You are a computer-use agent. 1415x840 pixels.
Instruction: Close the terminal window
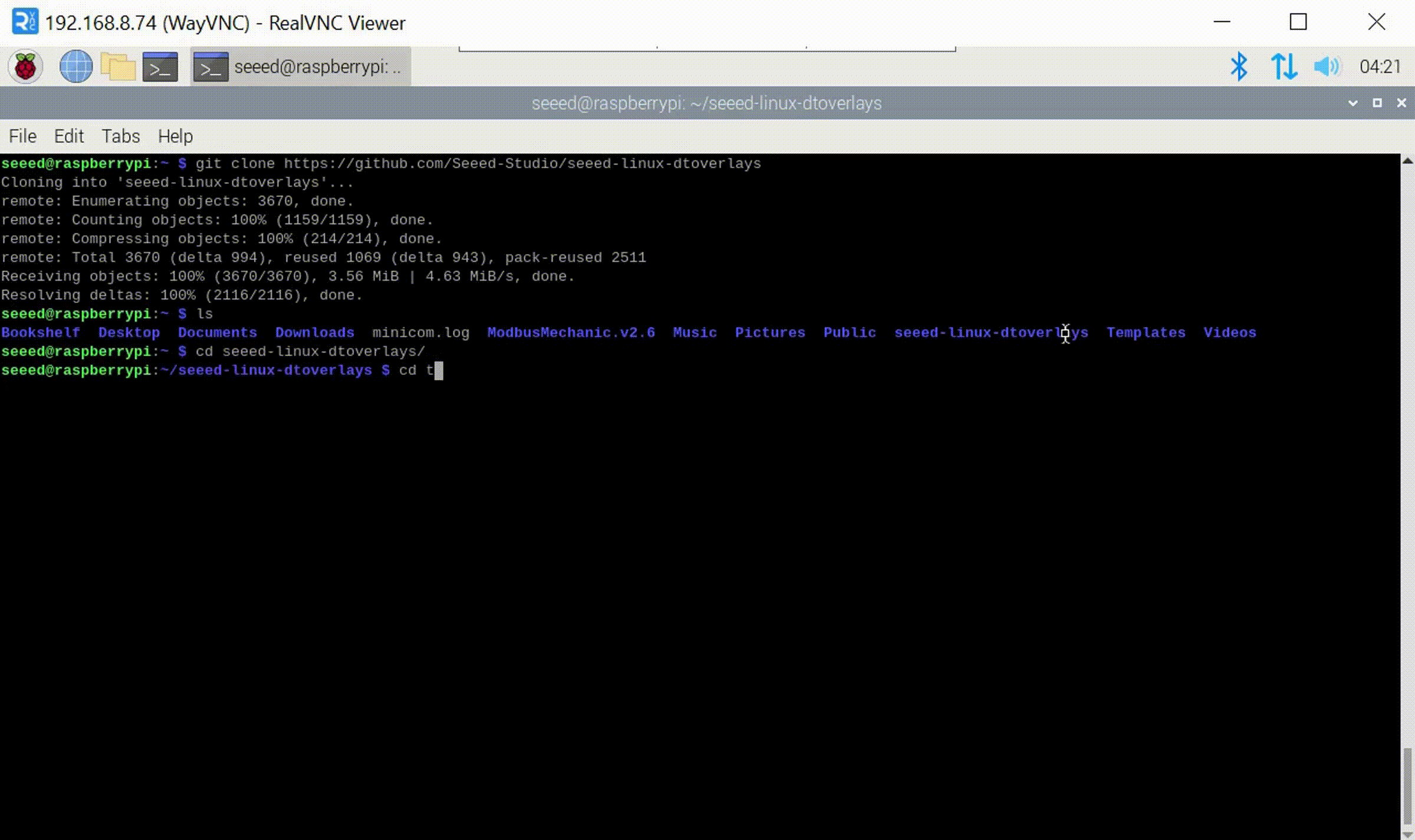point(1401,103)
